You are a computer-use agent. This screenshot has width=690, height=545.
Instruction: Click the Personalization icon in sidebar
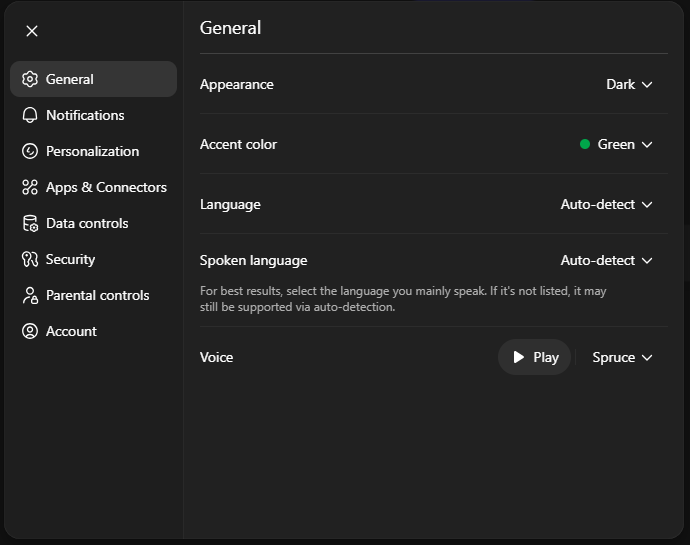[30, 151]
